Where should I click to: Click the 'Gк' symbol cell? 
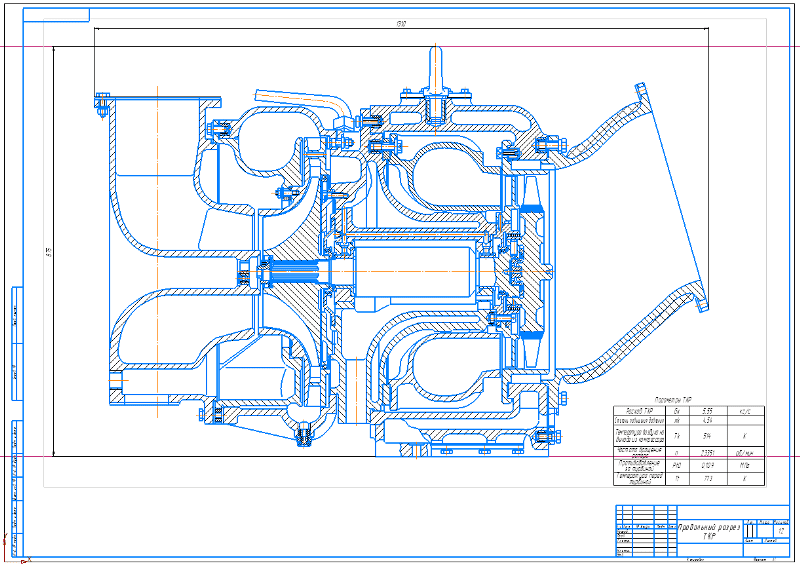click(677, 411)
